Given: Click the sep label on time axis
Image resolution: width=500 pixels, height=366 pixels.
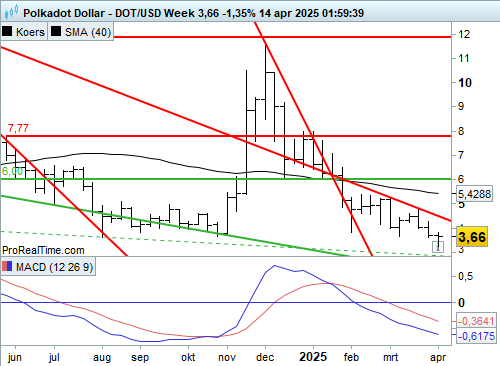Looking at the screenshot, I should coord(140,358).
